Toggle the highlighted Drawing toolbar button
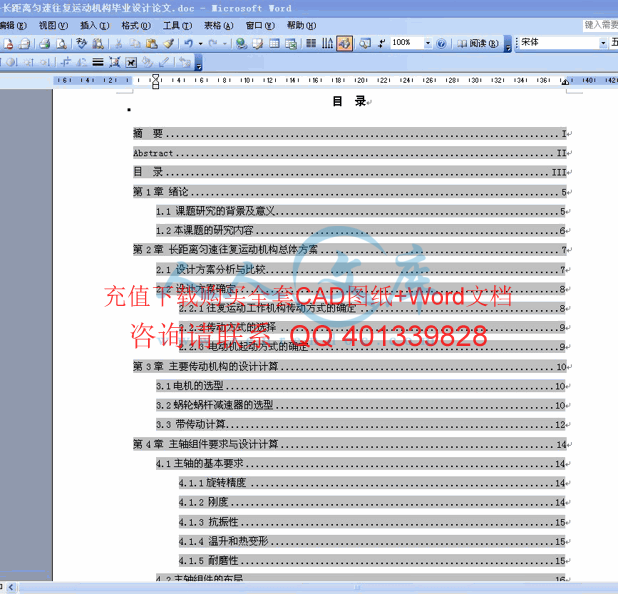This screenshot has height=594, width=618. [x=344, y=43]
